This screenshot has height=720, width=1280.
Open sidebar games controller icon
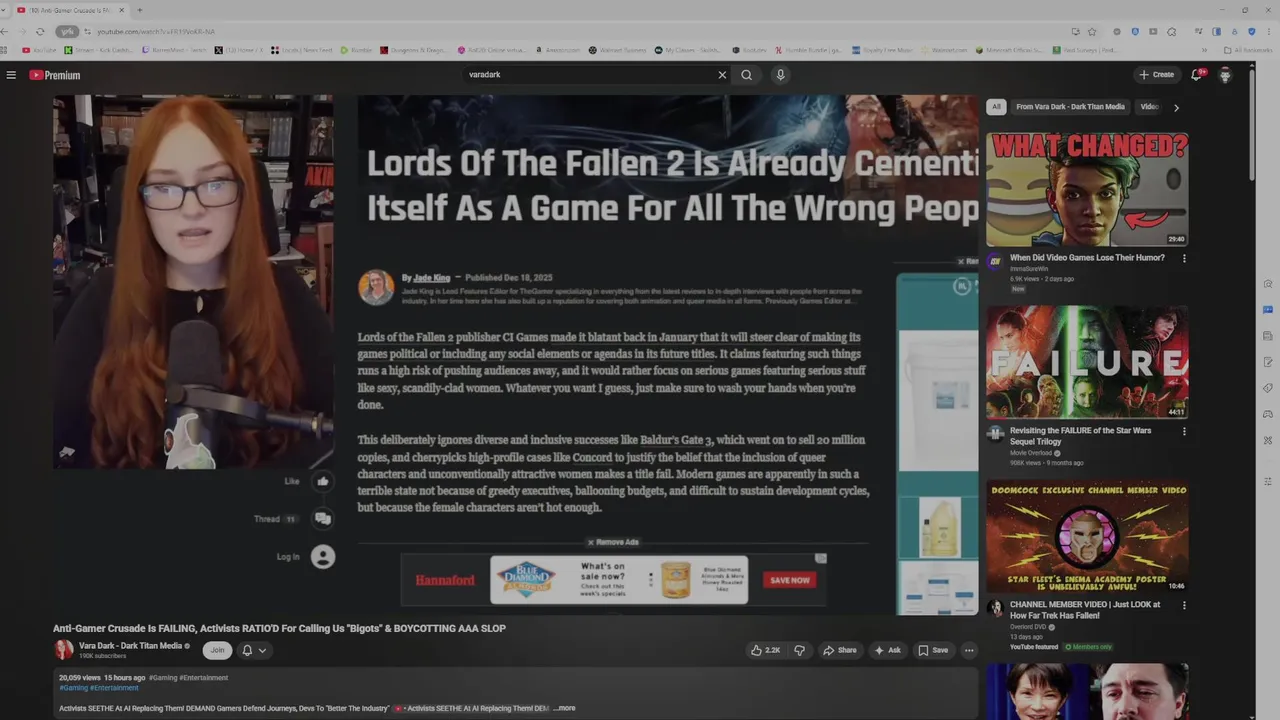(1268, 414)
